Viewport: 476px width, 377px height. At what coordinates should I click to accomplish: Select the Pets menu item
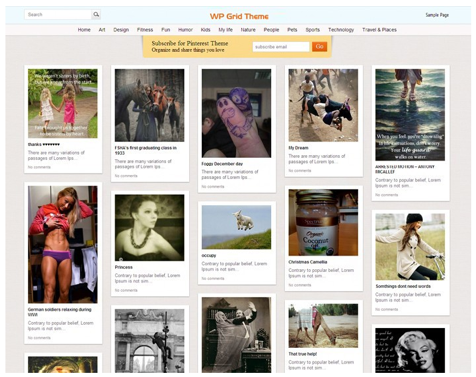(292, 30)
